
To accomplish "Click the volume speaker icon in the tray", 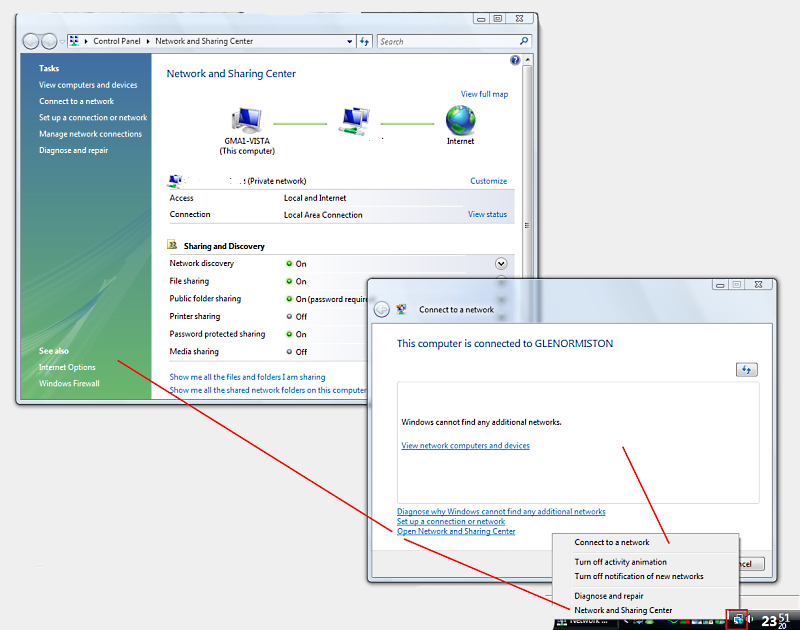I will click(752, 618).
